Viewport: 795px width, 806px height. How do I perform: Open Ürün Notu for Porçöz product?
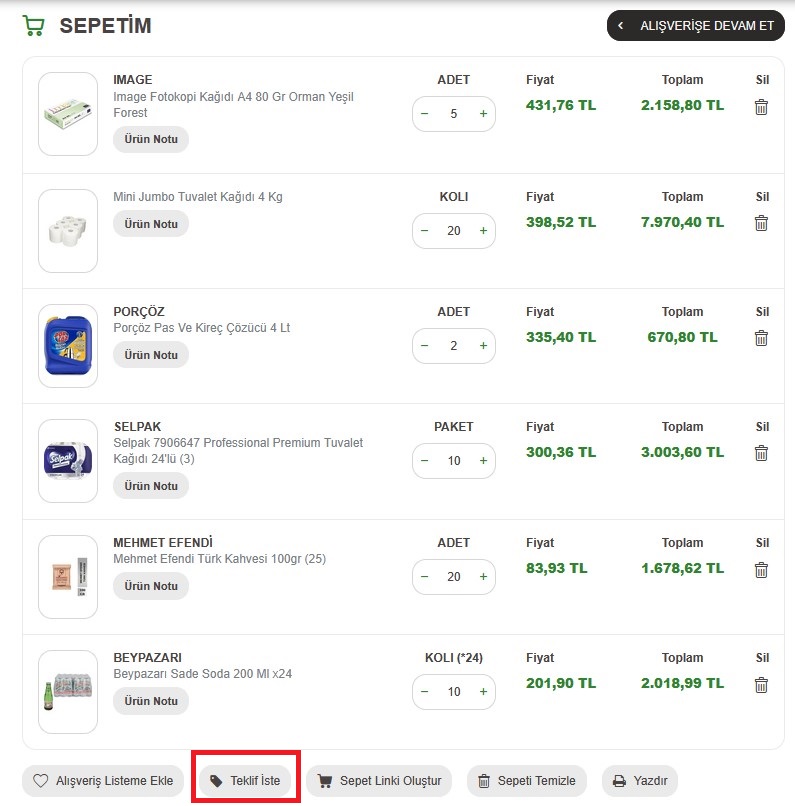(x=151, y=355)
